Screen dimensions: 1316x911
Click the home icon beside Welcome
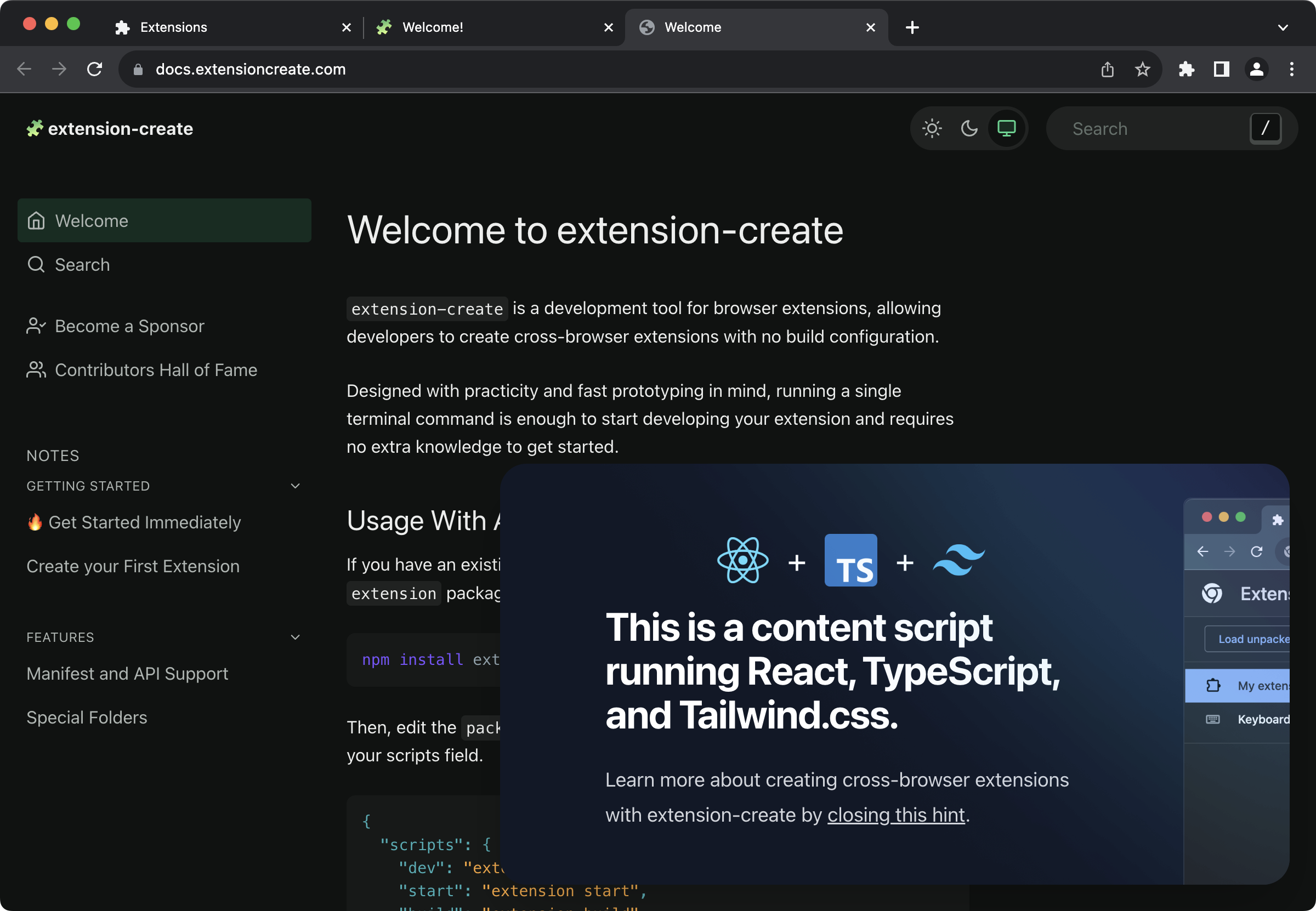(36, 220)
